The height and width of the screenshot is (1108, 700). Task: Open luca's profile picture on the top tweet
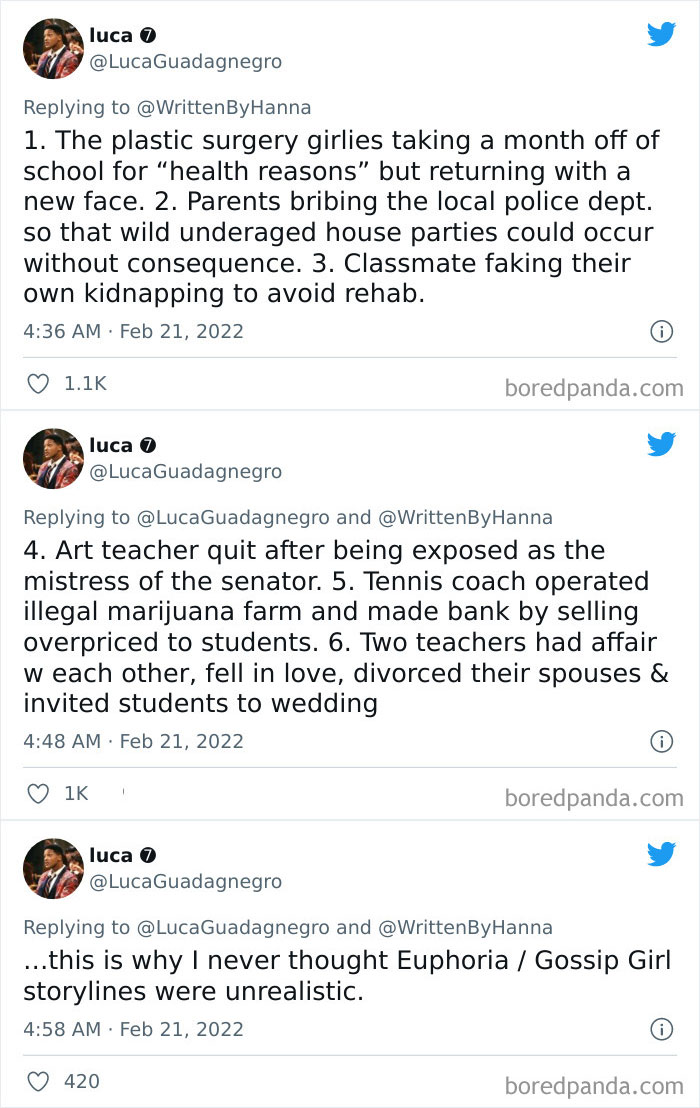click(x=52, y=48)
